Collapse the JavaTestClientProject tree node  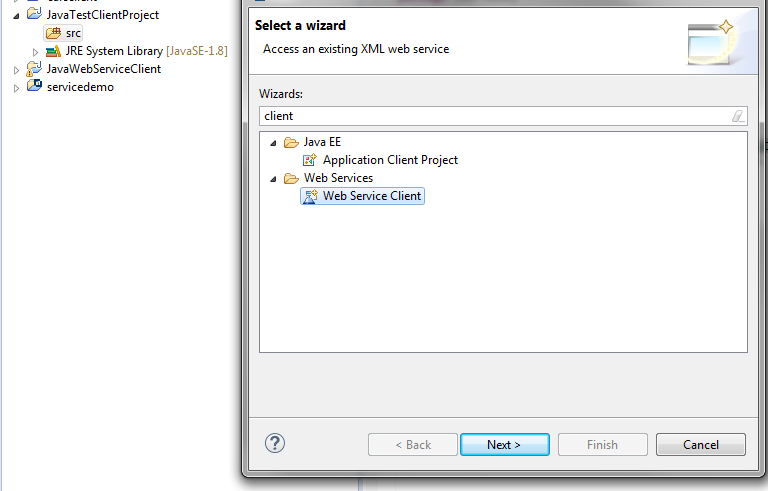click(17, 16)
